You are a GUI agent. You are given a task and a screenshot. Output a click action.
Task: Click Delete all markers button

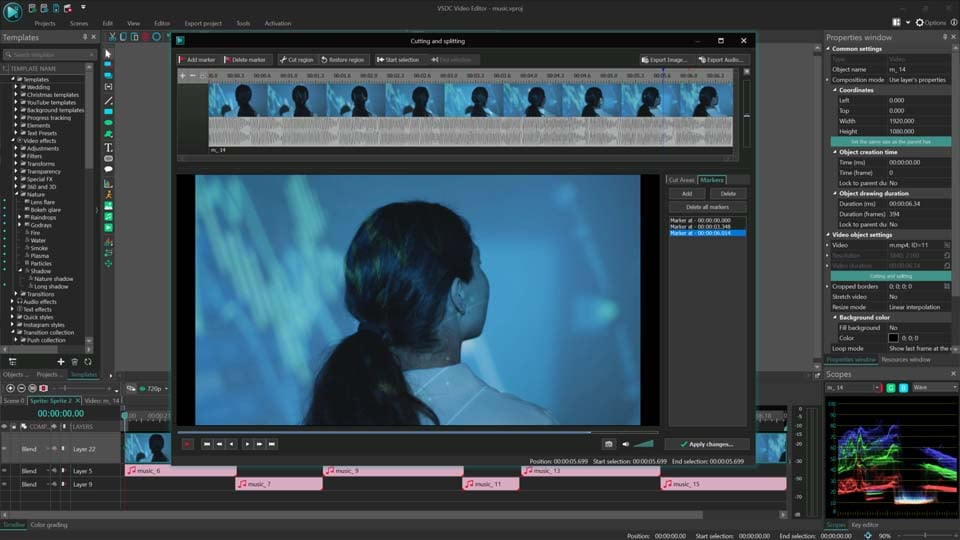pyautogui.click(x=707, y=207)
